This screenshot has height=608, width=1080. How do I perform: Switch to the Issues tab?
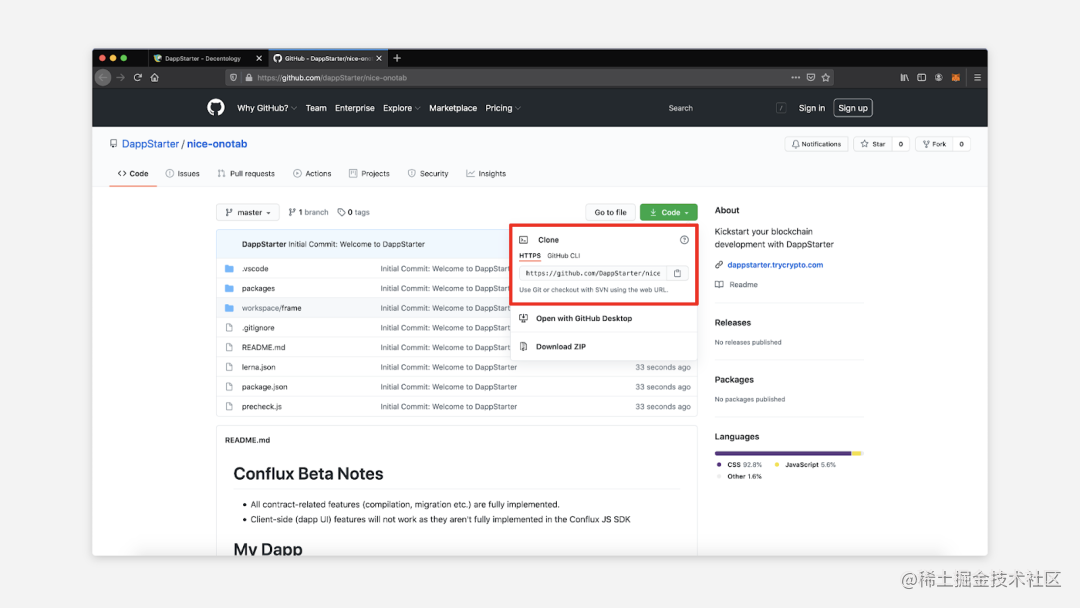[x=183, y=174]
